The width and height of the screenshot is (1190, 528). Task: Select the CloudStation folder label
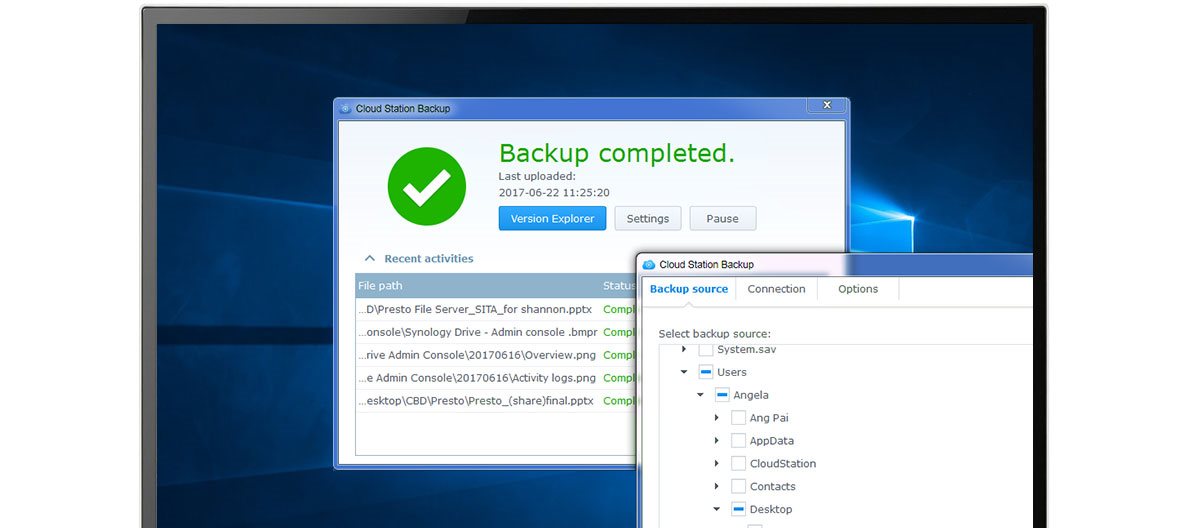783,463
